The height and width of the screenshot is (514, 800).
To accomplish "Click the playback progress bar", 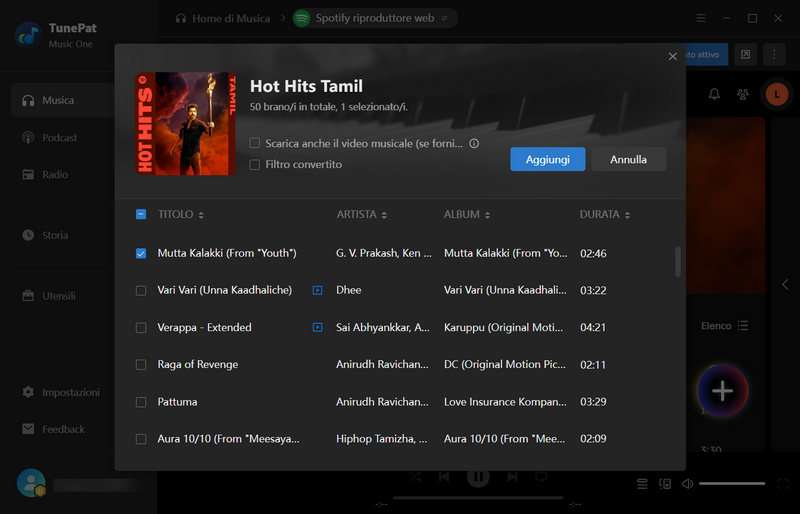I will pyautogui.click(x=478, y=498).
